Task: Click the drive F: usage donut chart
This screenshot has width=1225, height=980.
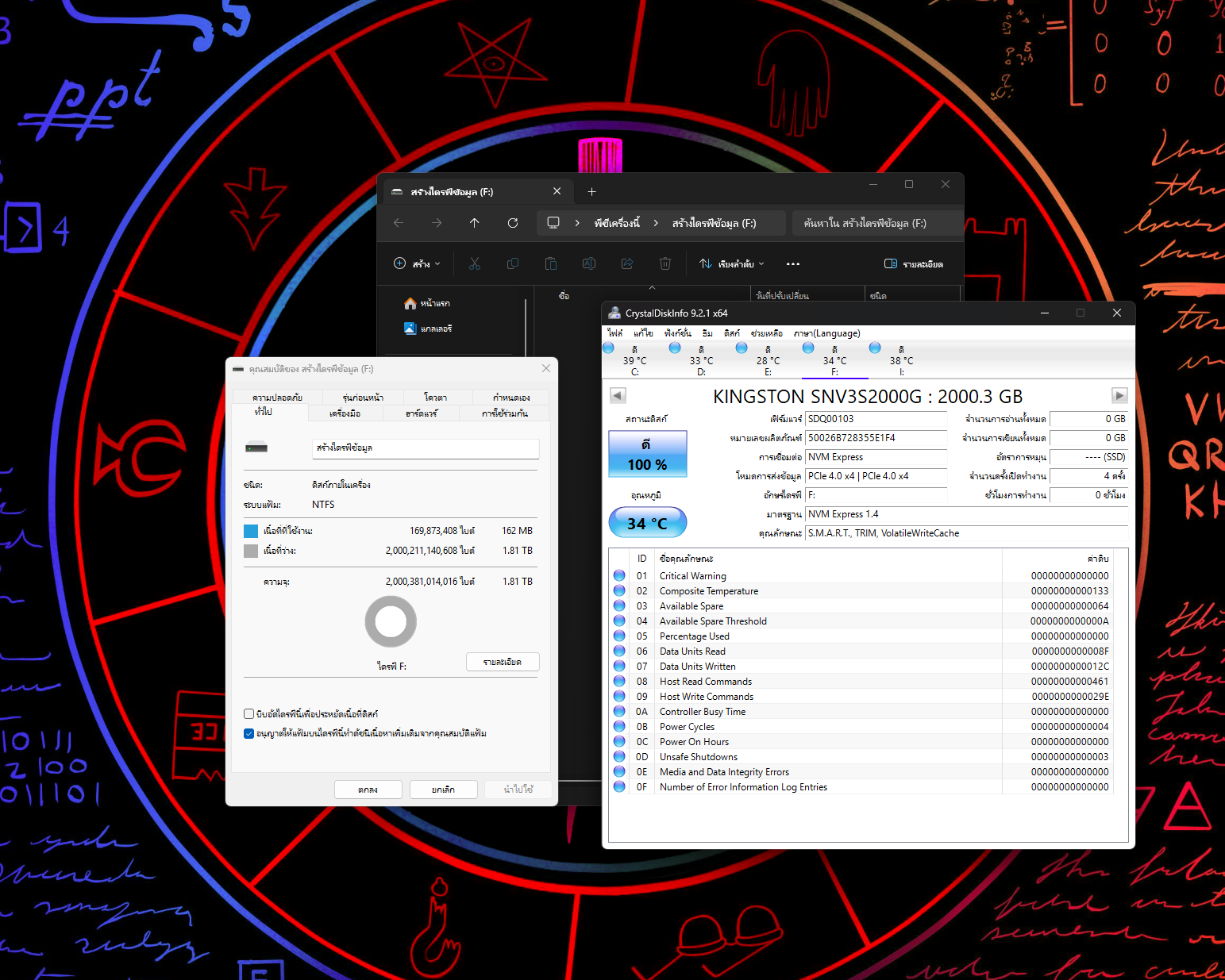Action: point(391,621)
